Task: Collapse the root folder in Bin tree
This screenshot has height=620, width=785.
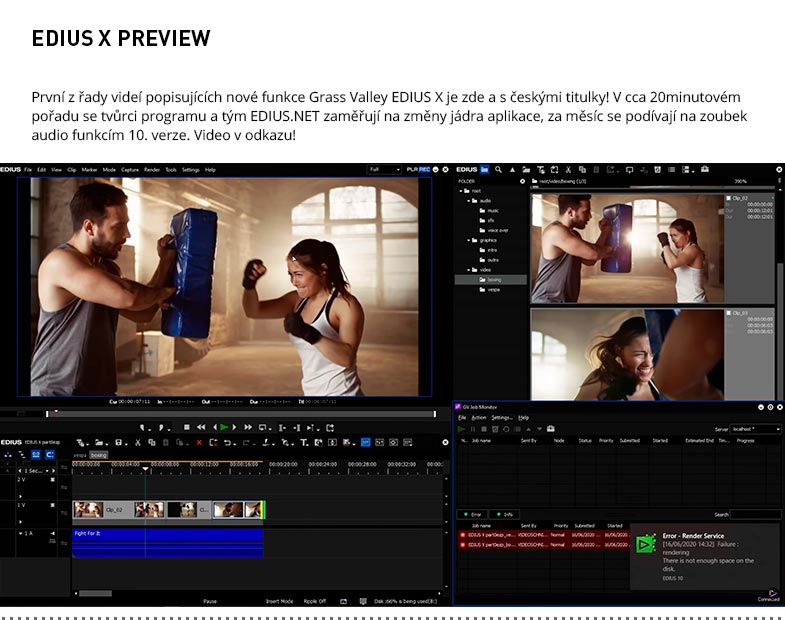Action: pyautogui.click(x=461, y=191)
